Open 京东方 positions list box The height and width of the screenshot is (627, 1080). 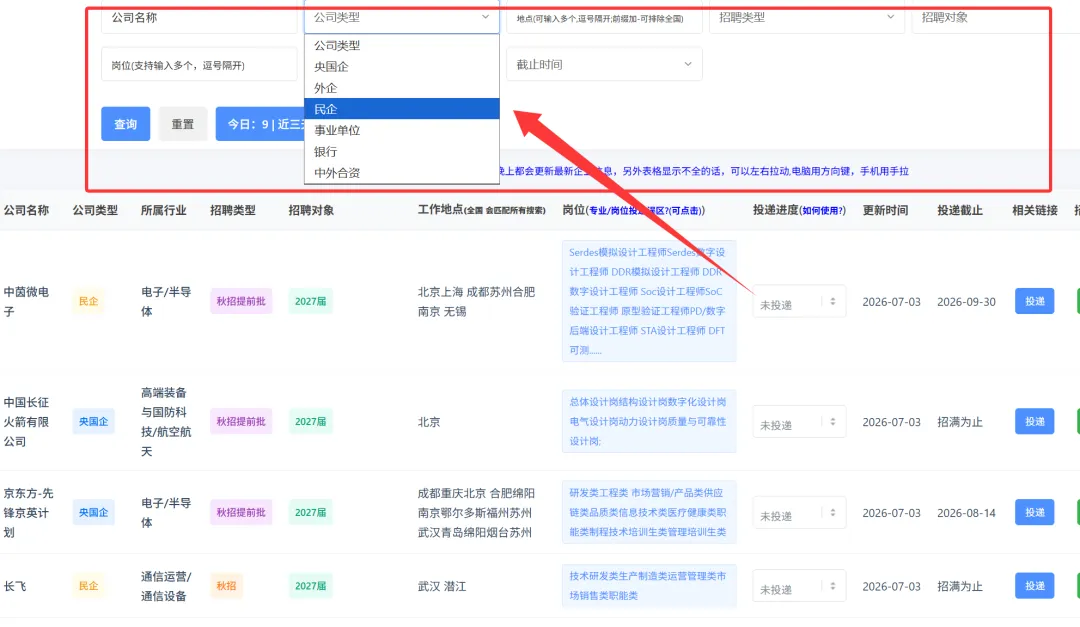tap(649, 512)
